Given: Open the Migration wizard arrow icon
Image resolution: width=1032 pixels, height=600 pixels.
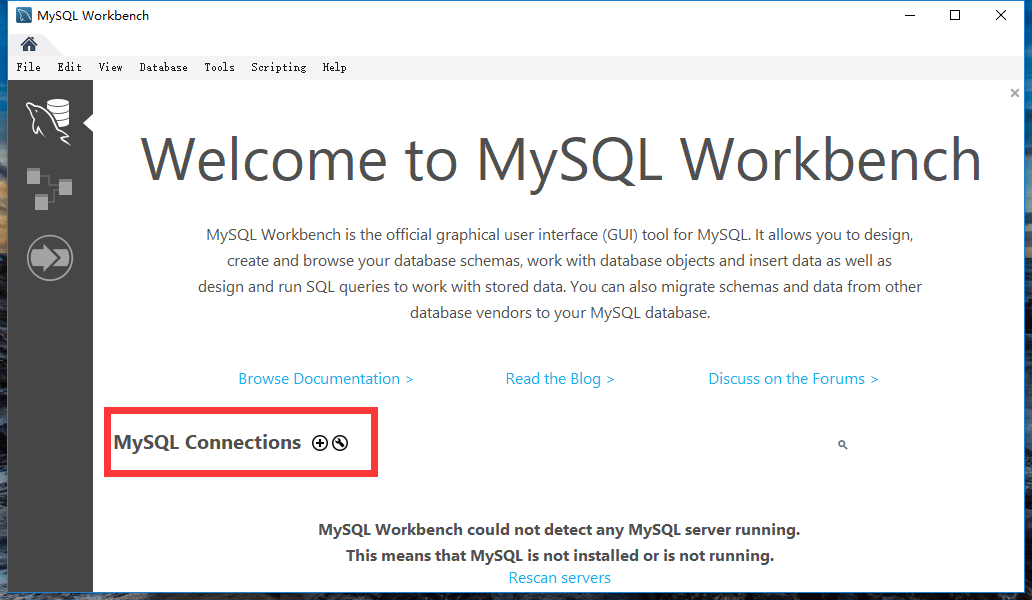Looking at the screenshot, I should click(x=50, y=258).
